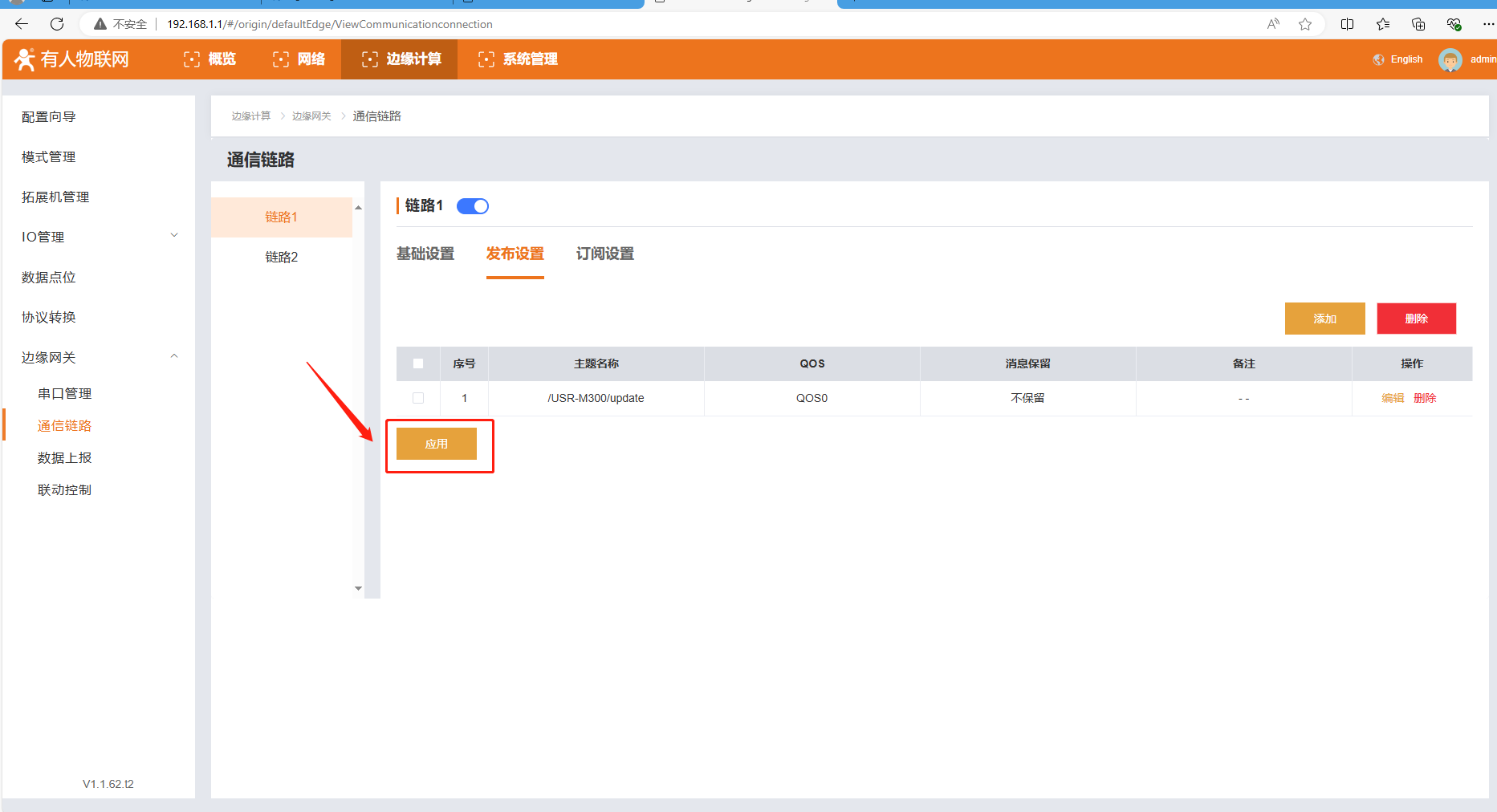Toggle the 链路1 enable switch

[473, 206]
